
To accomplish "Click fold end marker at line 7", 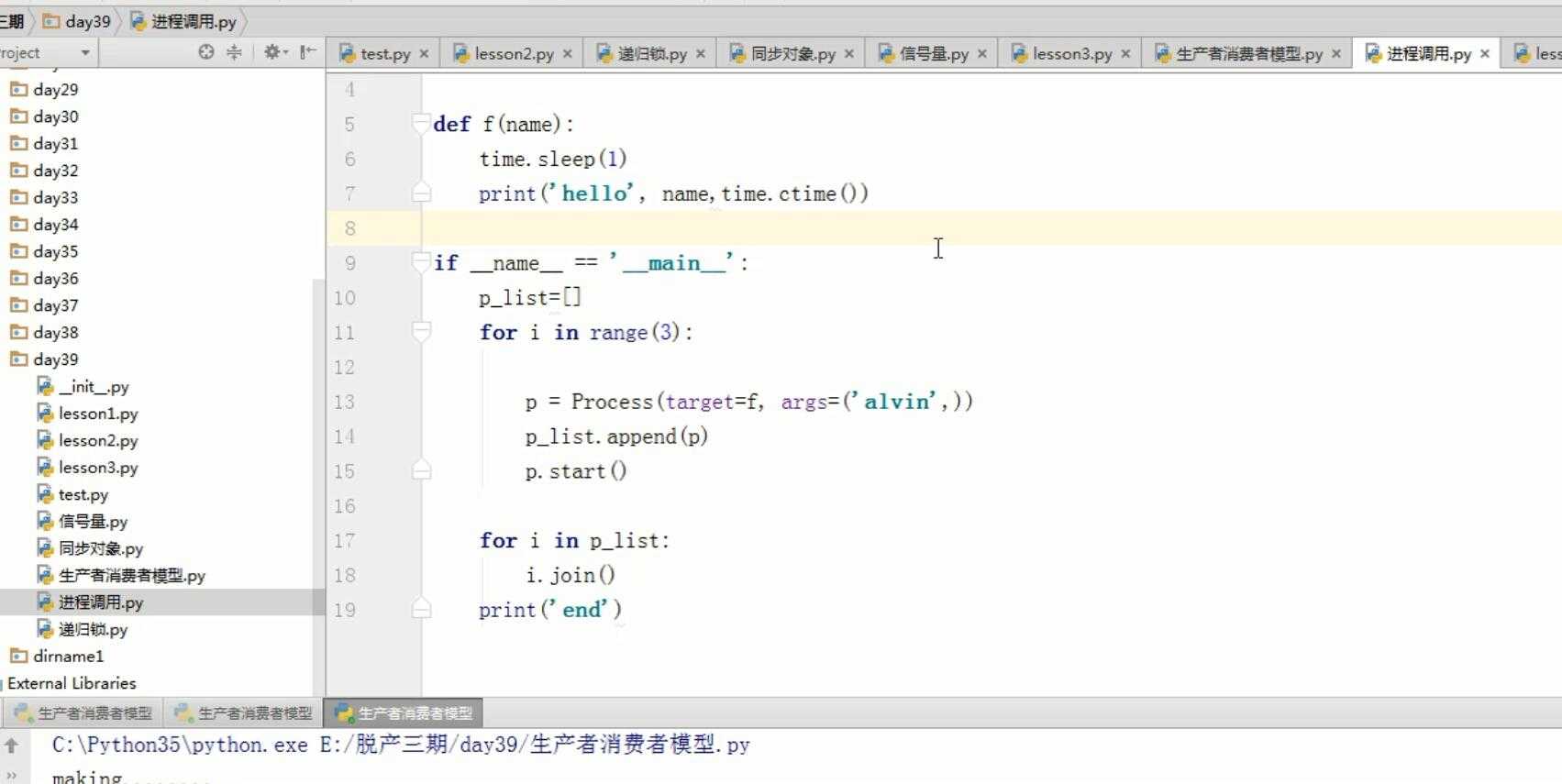I will 421,193.
